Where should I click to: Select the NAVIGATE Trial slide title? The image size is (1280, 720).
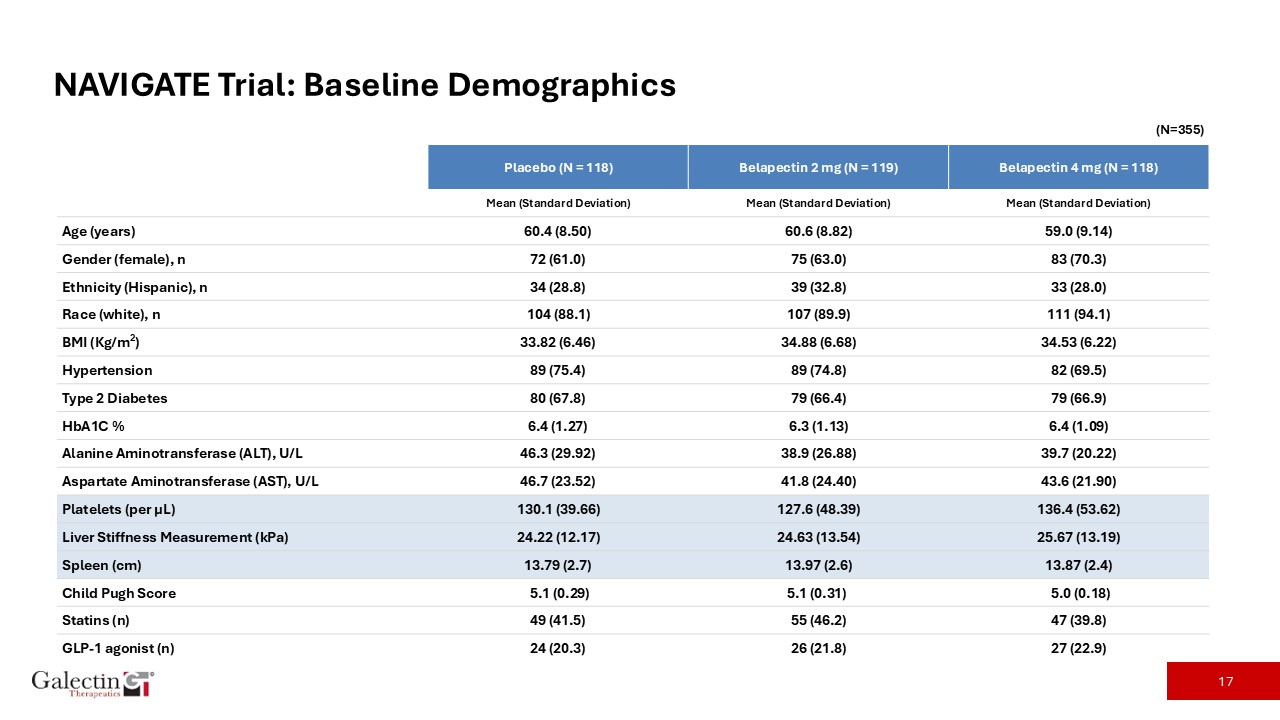pyautogui.click(x=365, y=85)
